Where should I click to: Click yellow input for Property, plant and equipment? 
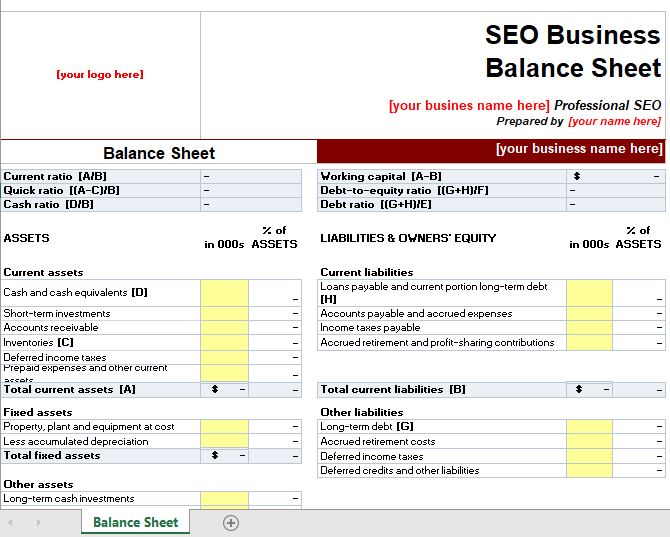pos(224,426)
